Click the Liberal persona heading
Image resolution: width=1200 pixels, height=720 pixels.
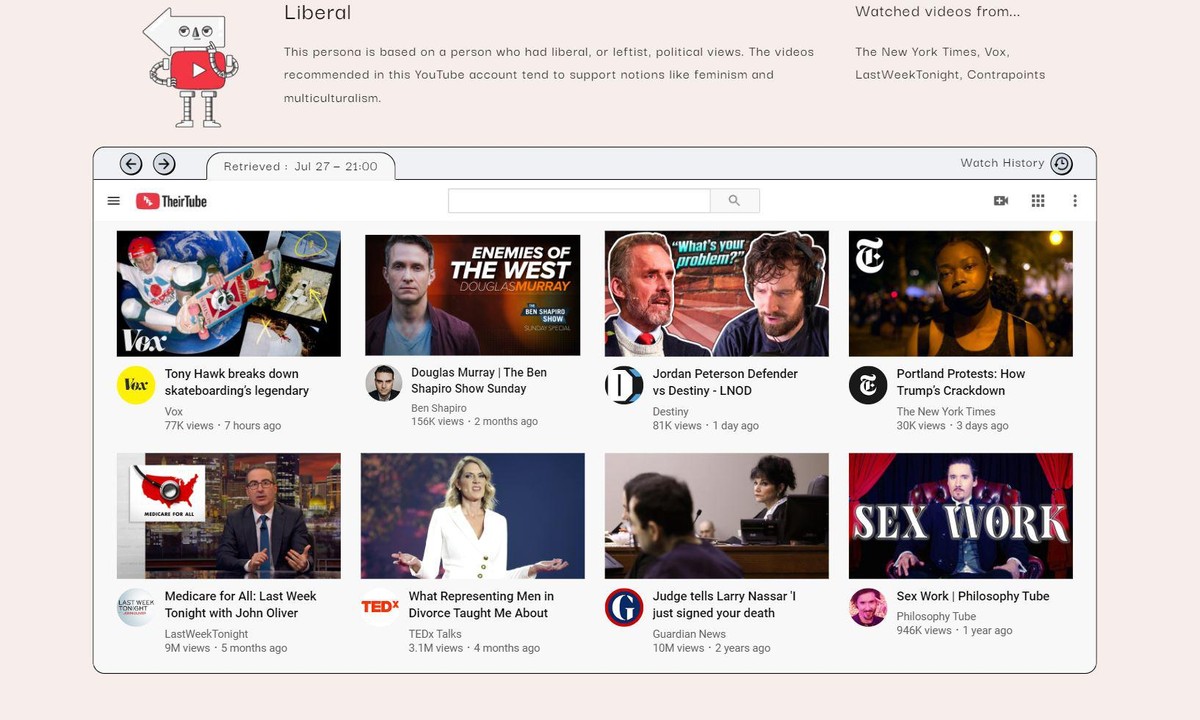pyautogui.click(x=318, y=12)
